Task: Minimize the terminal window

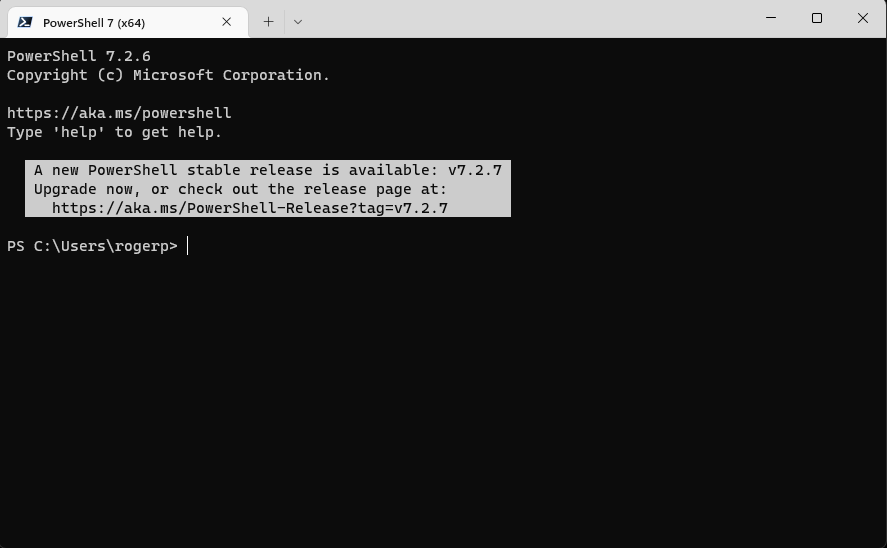Action: pyautogui.click(x=770, y=18)
